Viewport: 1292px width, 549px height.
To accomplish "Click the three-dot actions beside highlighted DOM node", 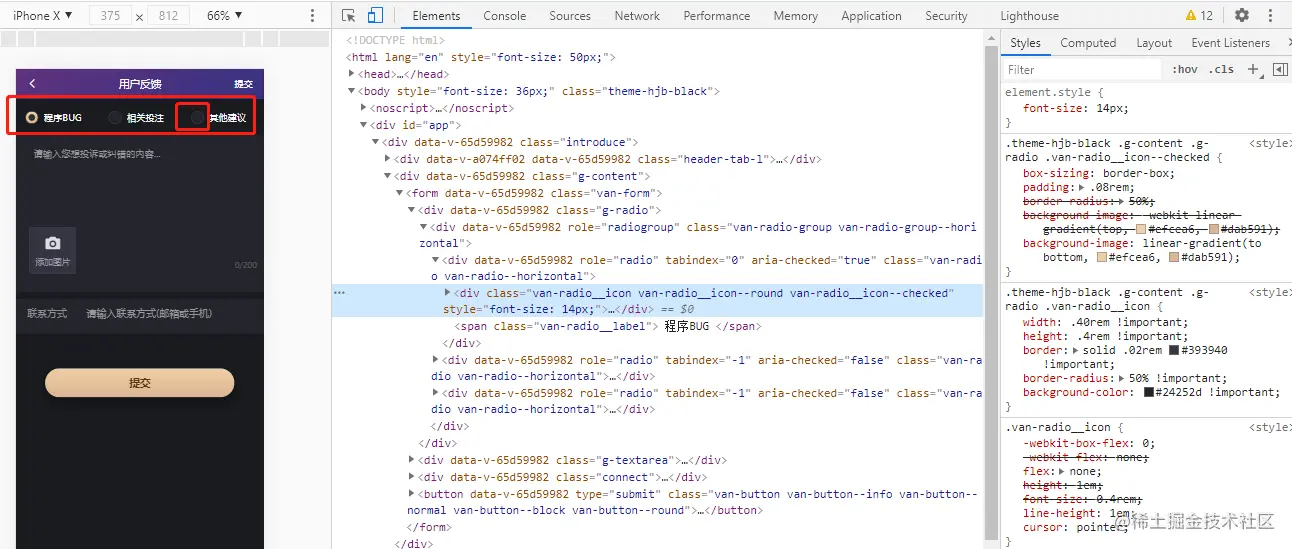I will click(x=339, y=293).
